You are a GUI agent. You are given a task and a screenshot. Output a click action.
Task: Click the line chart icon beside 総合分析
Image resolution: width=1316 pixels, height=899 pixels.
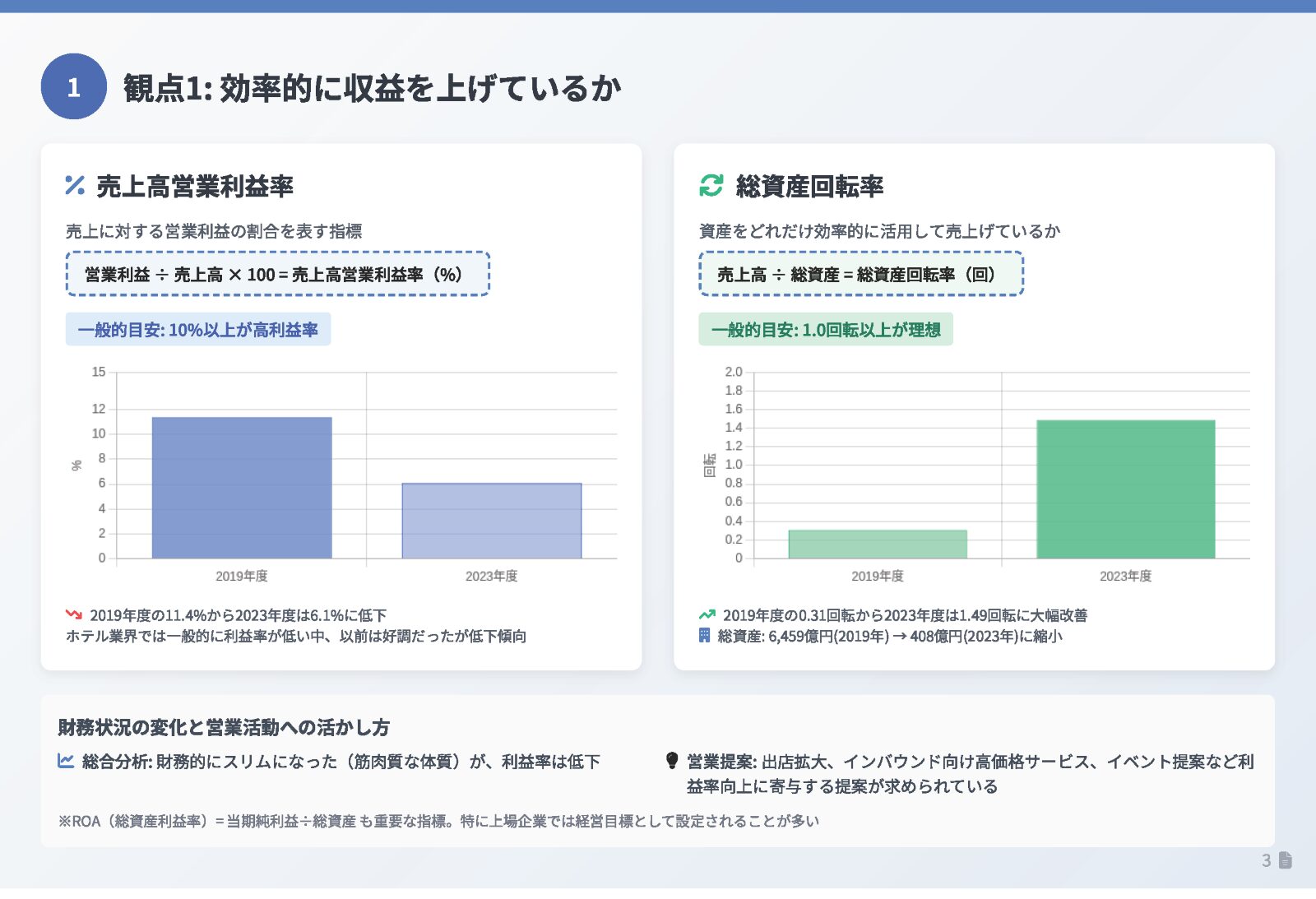[66, 761]
